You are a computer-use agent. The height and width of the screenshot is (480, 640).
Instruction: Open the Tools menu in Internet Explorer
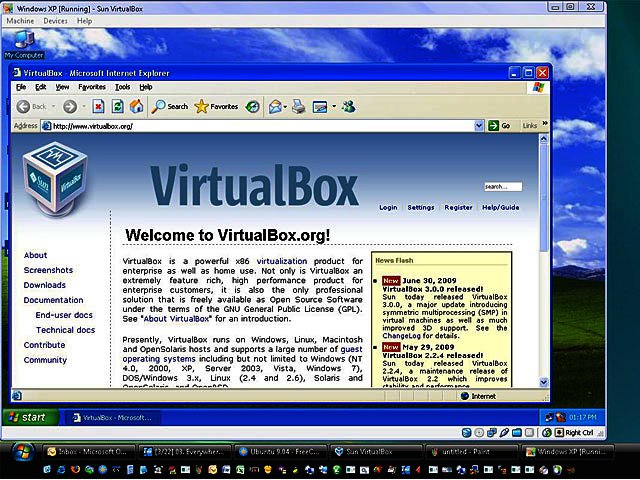(x=122, y=87)
